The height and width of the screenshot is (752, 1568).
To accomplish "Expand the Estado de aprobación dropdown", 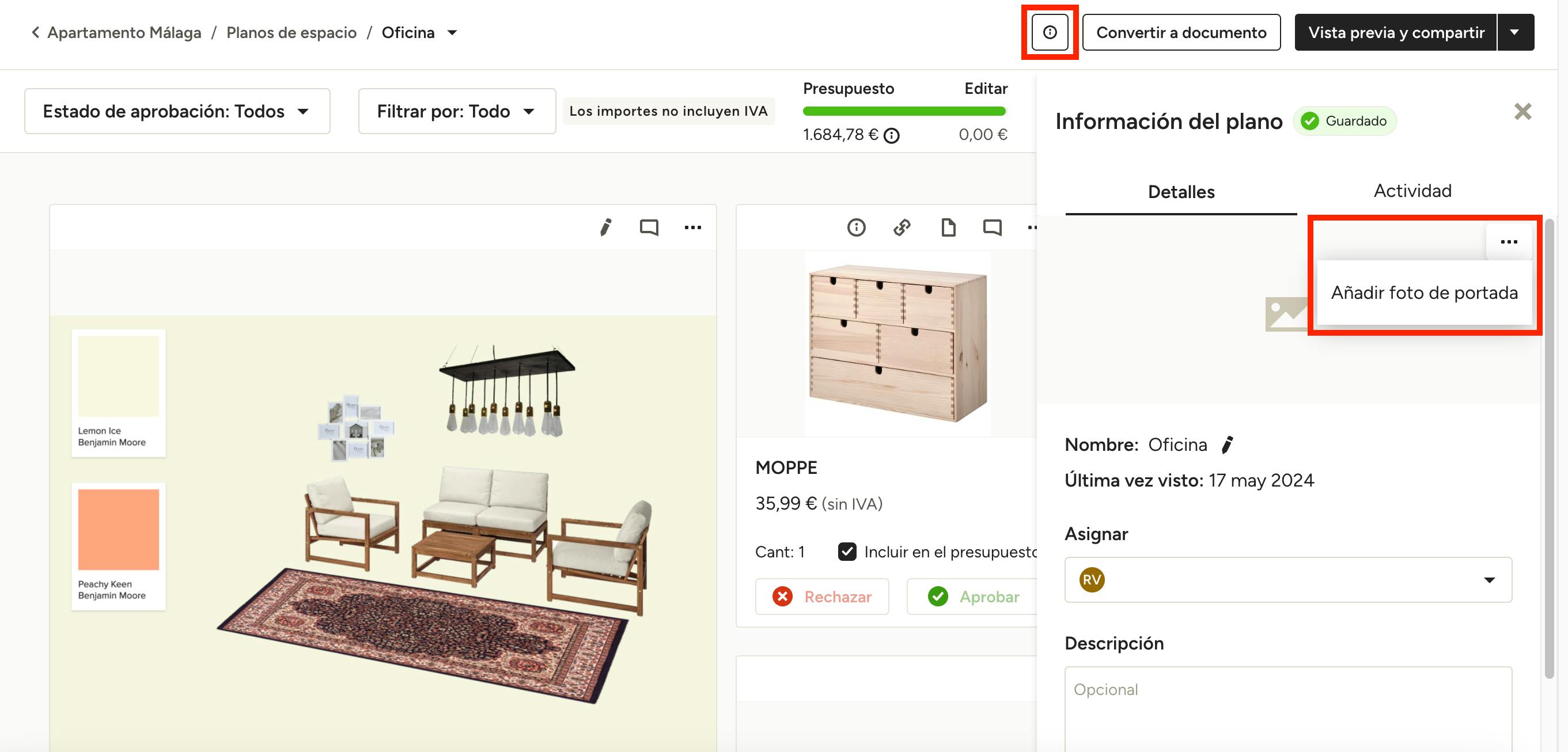I will [x=177, y=111].
